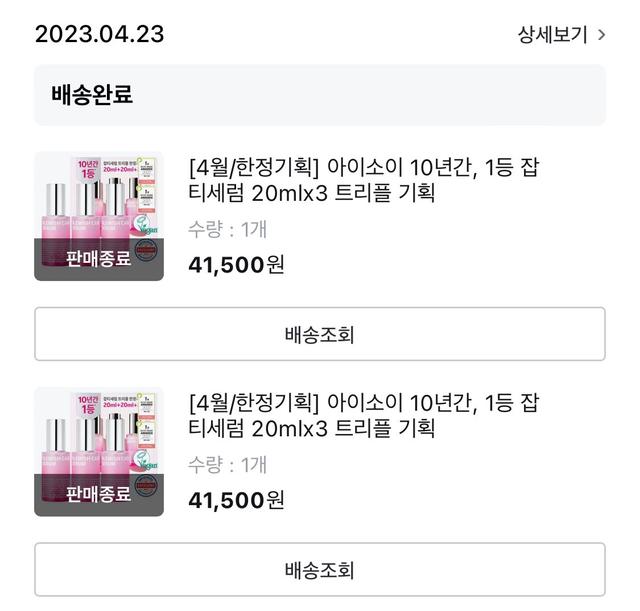Open the second 아이소이 잡티세럼 product title
640x611 pixels.
pyautogui.click(x=363, y=415)
